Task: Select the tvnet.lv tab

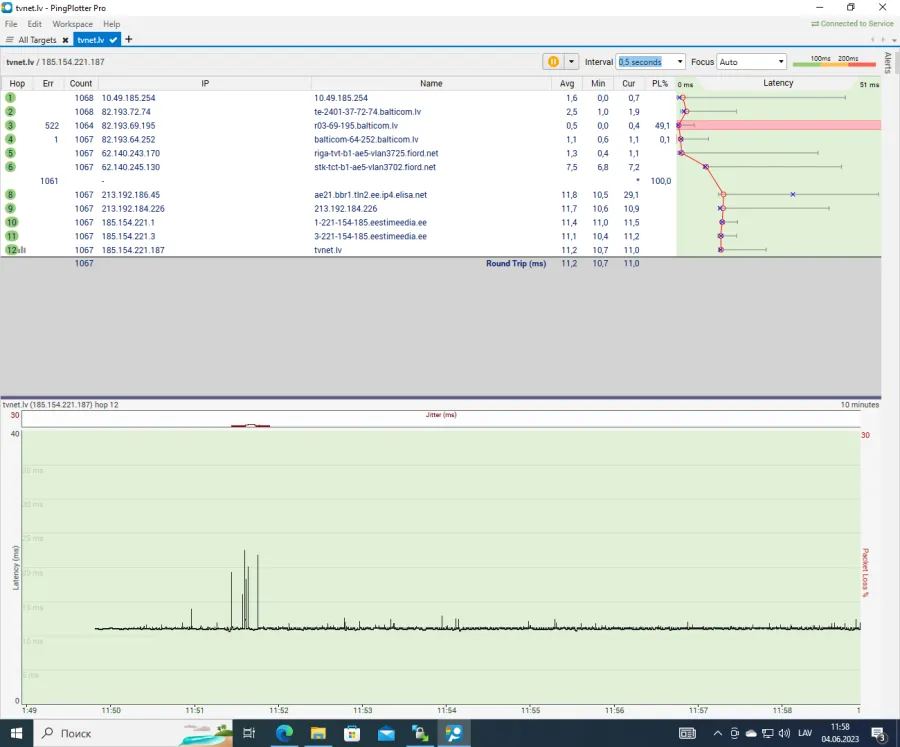Action: click(x=91, y=40)
